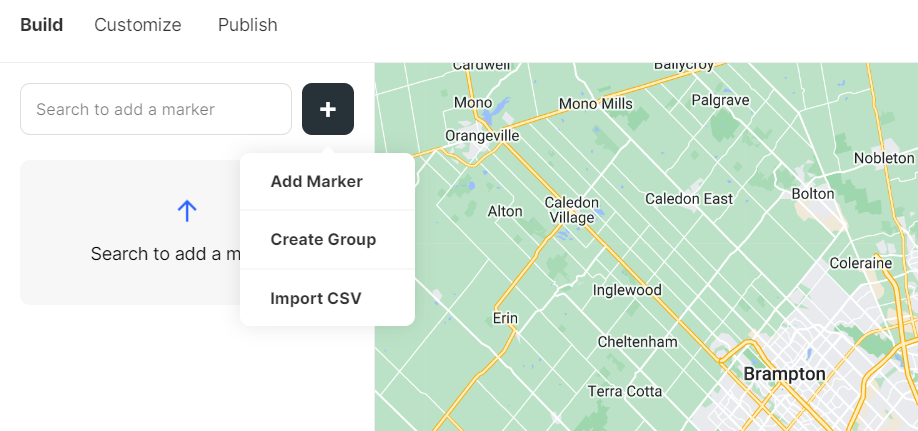Open the Build tab
Screen dimensions: 918x431
coord(42,25)
